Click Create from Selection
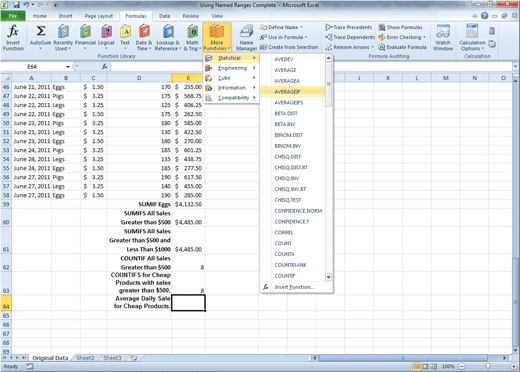Viewport: 520px width, 372px height. click(x=289, y=47)
